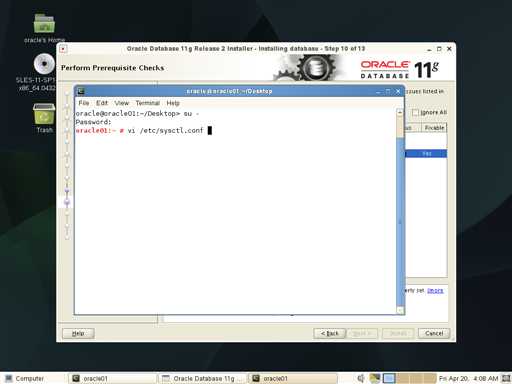Select the first workspace in the switcher
Screen dimensions: 512x384
(x=389, y=378)
